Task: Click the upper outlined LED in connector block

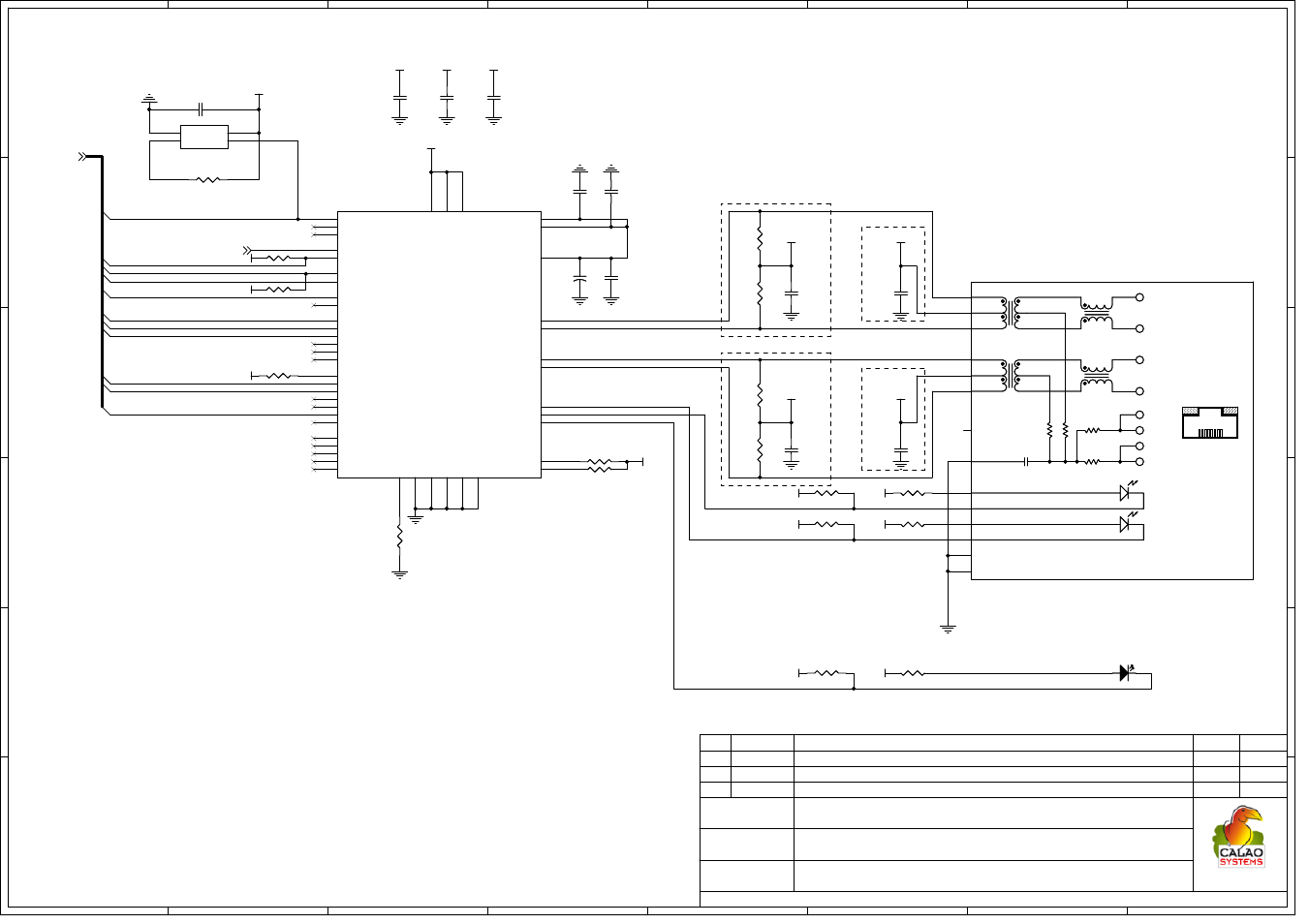Action: (x=1126, y=492)
